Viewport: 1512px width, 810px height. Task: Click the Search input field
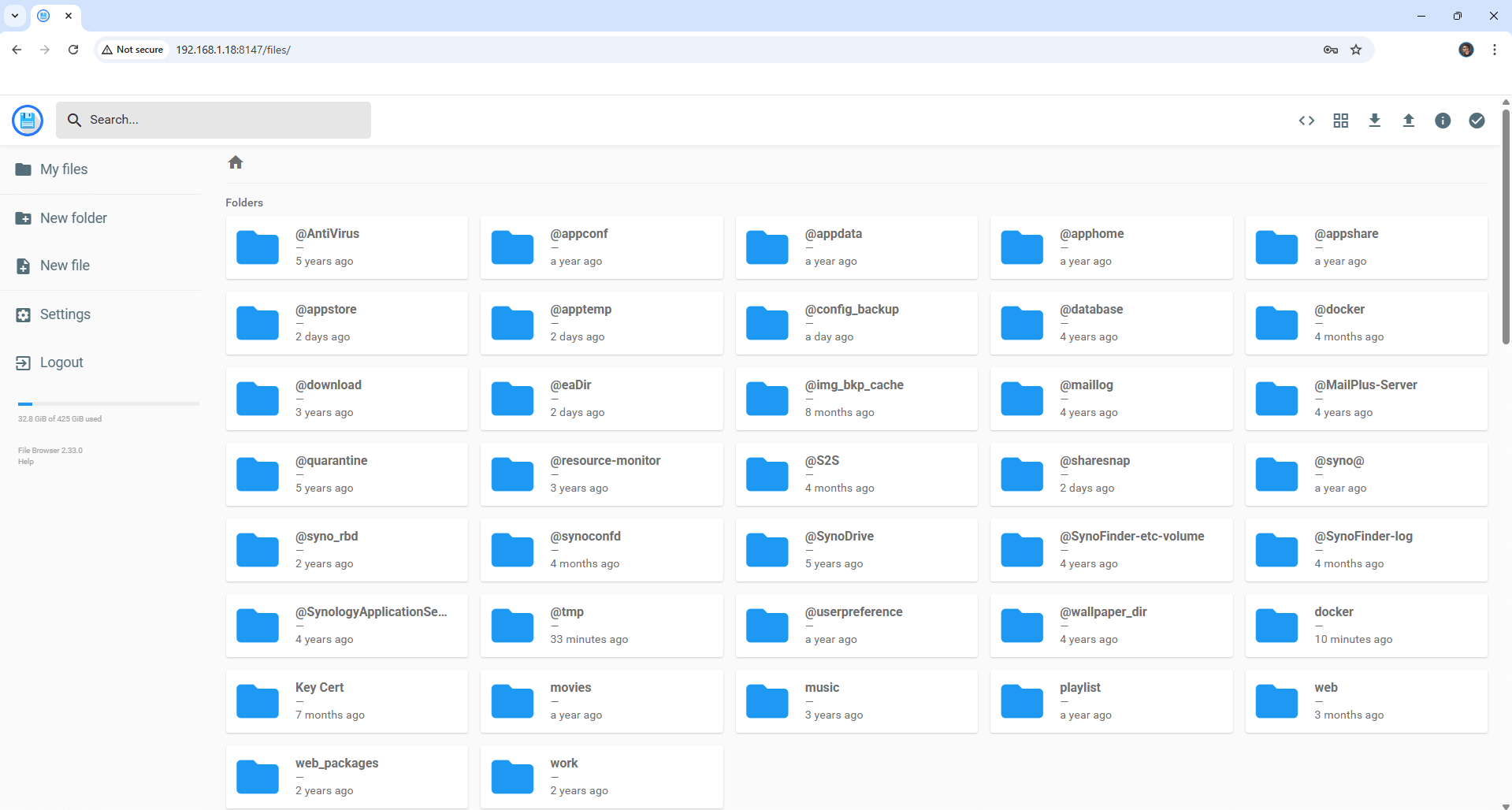(x=225, y=120)
